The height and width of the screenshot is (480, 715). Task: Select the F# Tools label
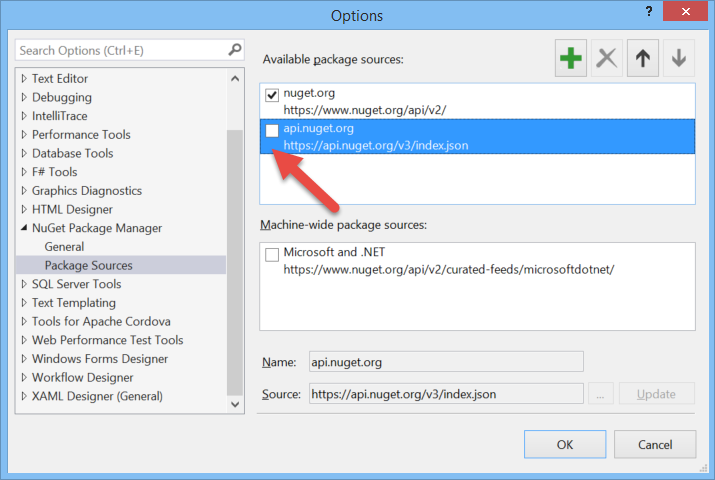54,172
